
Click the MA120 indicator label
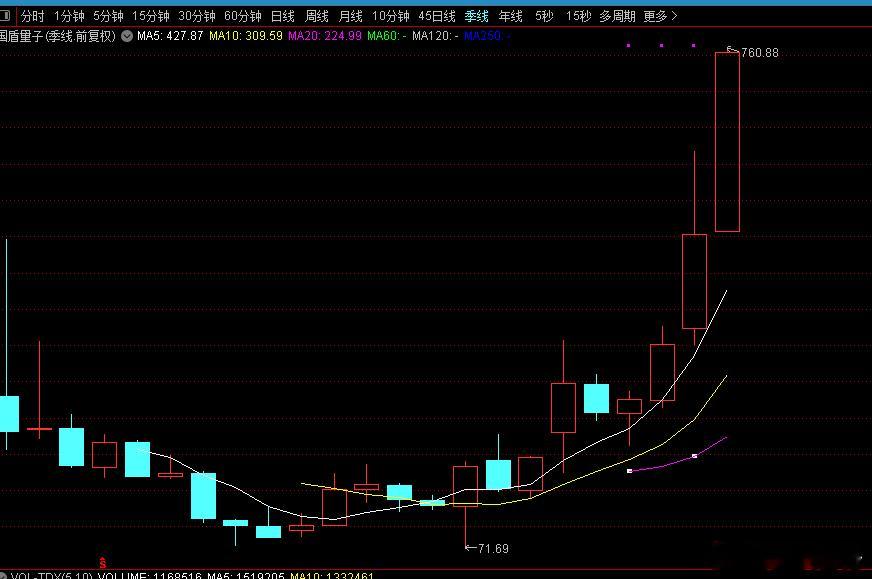coord(435,36)
